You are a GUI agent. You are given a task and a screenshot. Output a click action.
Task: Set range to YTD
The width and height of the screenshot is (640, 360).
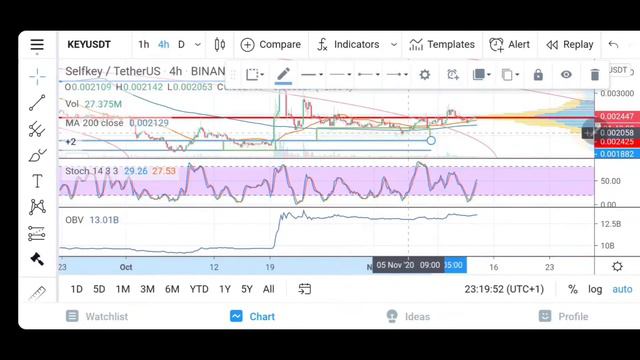pyautogui.click(x=199, y=289)
